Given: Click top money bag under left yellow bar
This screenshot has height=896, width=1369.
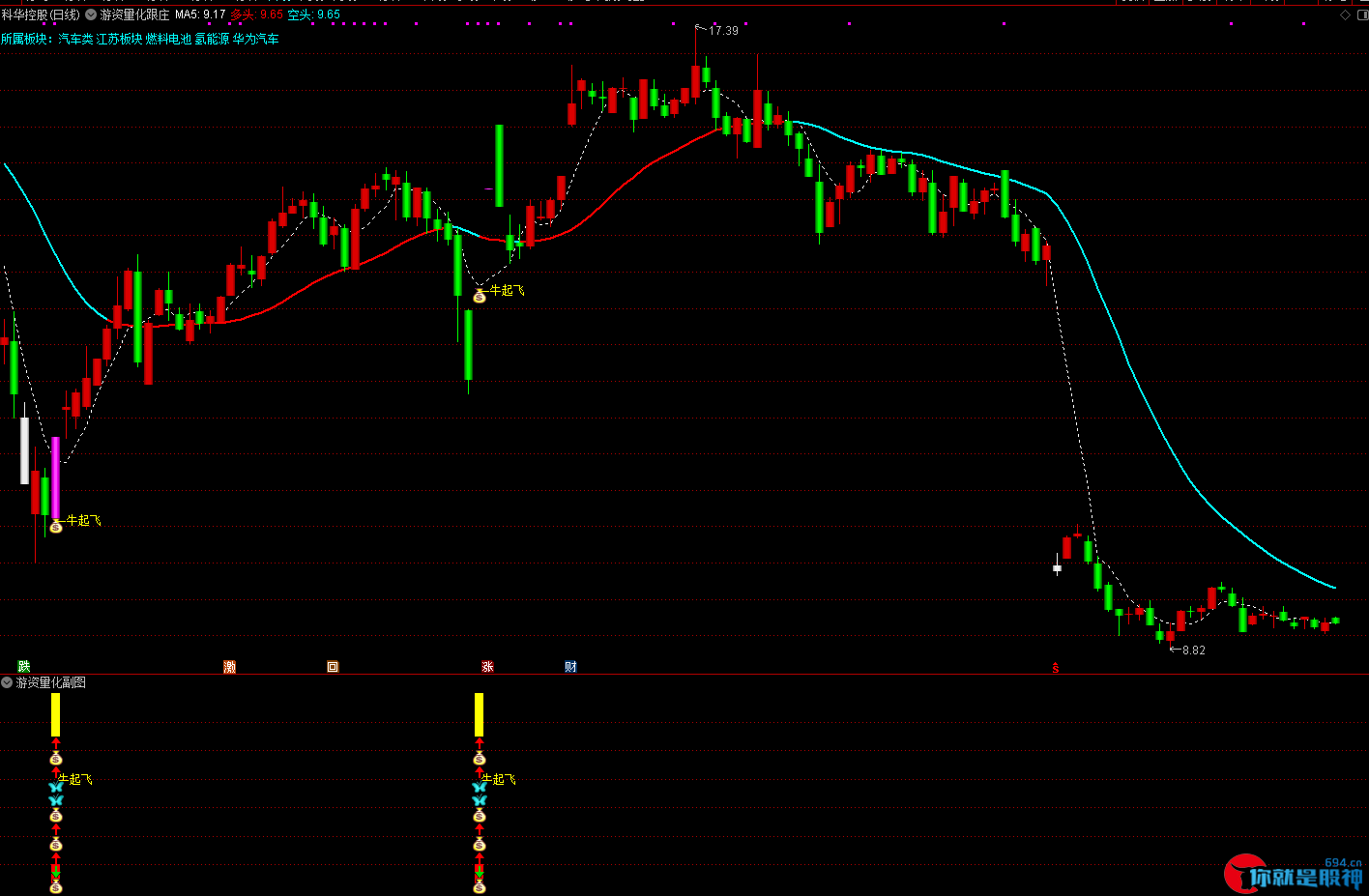Looking at the screenshot, I should (56, 759).
